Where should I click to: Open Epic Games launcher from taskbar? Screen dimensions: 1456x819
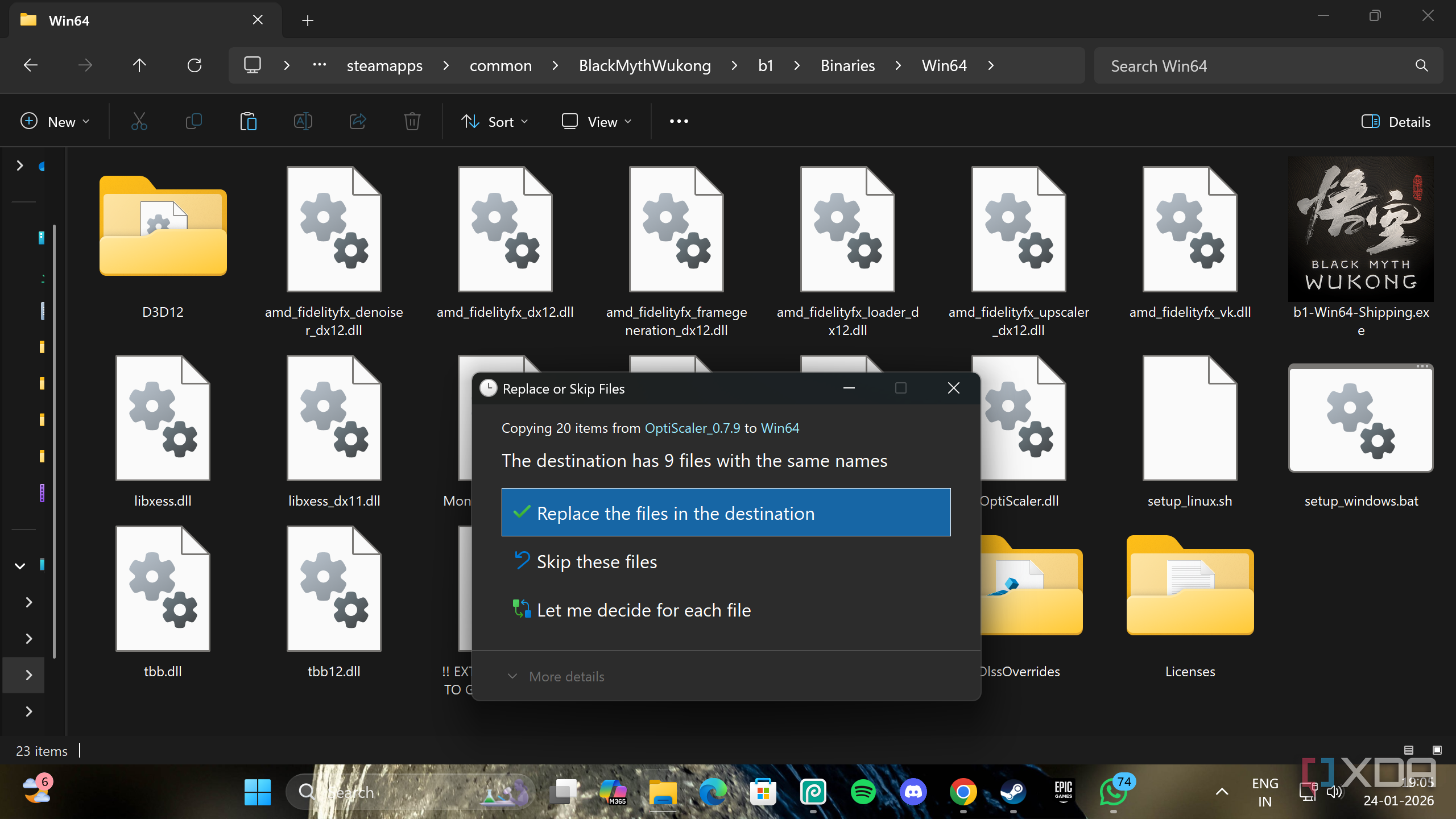pyautogui.click(x=1063, y=792)
